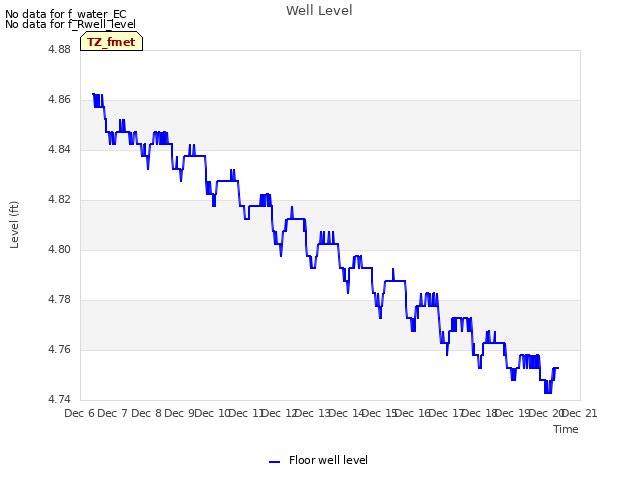Click the TZ_fmet annotation label

111,42
